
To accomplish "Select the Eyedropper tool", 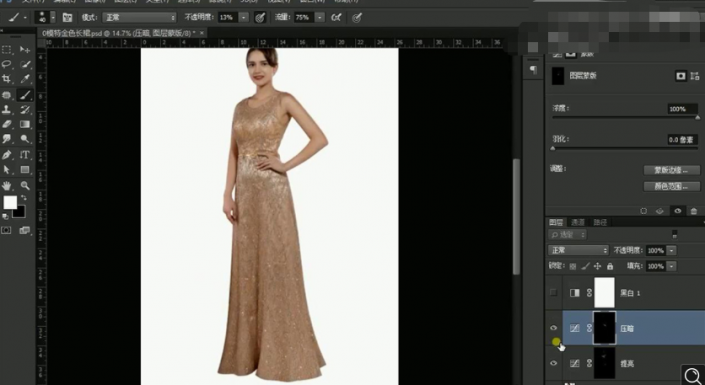I will pos(25,79).
